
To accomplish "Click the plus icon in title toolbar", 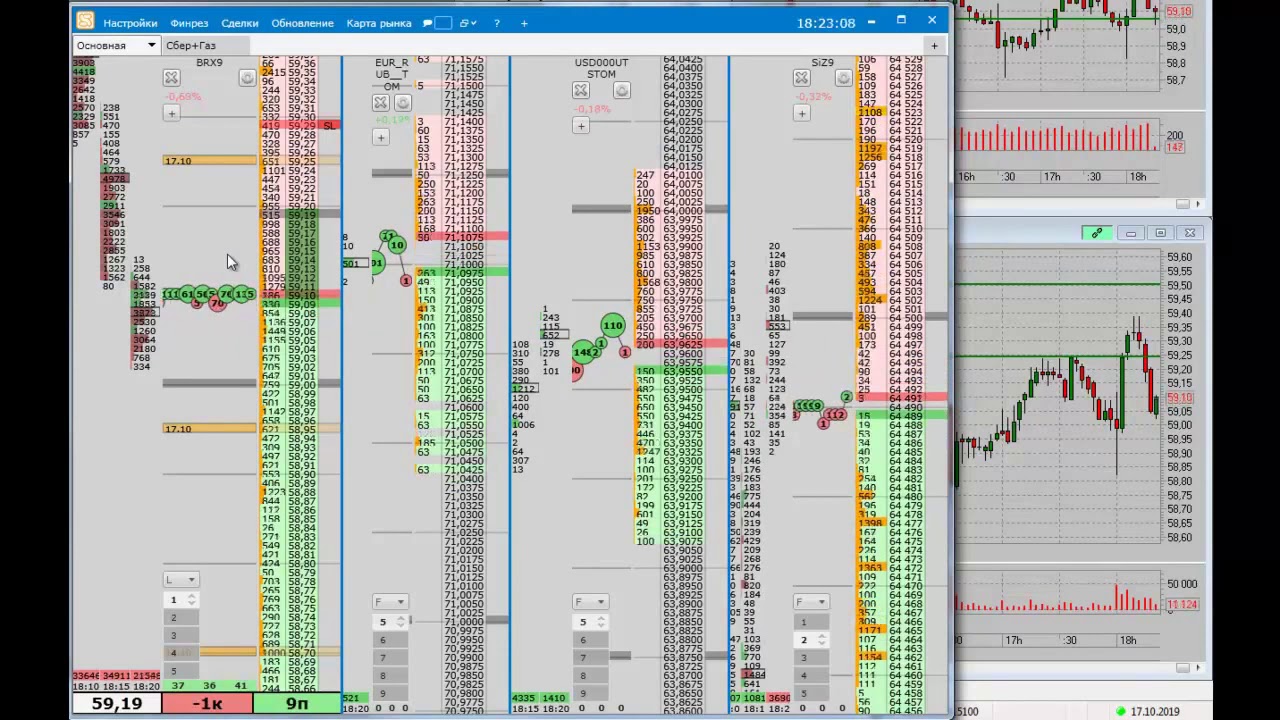I will 524,23.
